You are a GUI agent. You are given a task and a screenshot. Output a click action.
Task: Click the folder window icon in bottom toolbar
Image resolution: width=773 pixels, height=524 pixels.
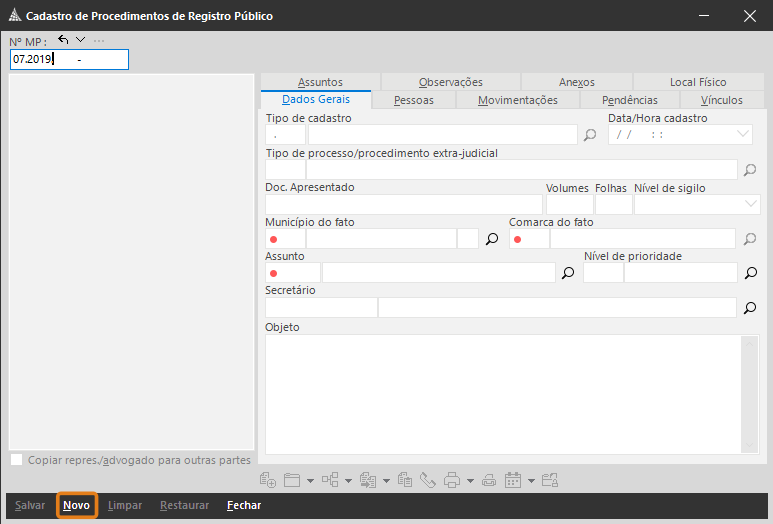point(292,480)
